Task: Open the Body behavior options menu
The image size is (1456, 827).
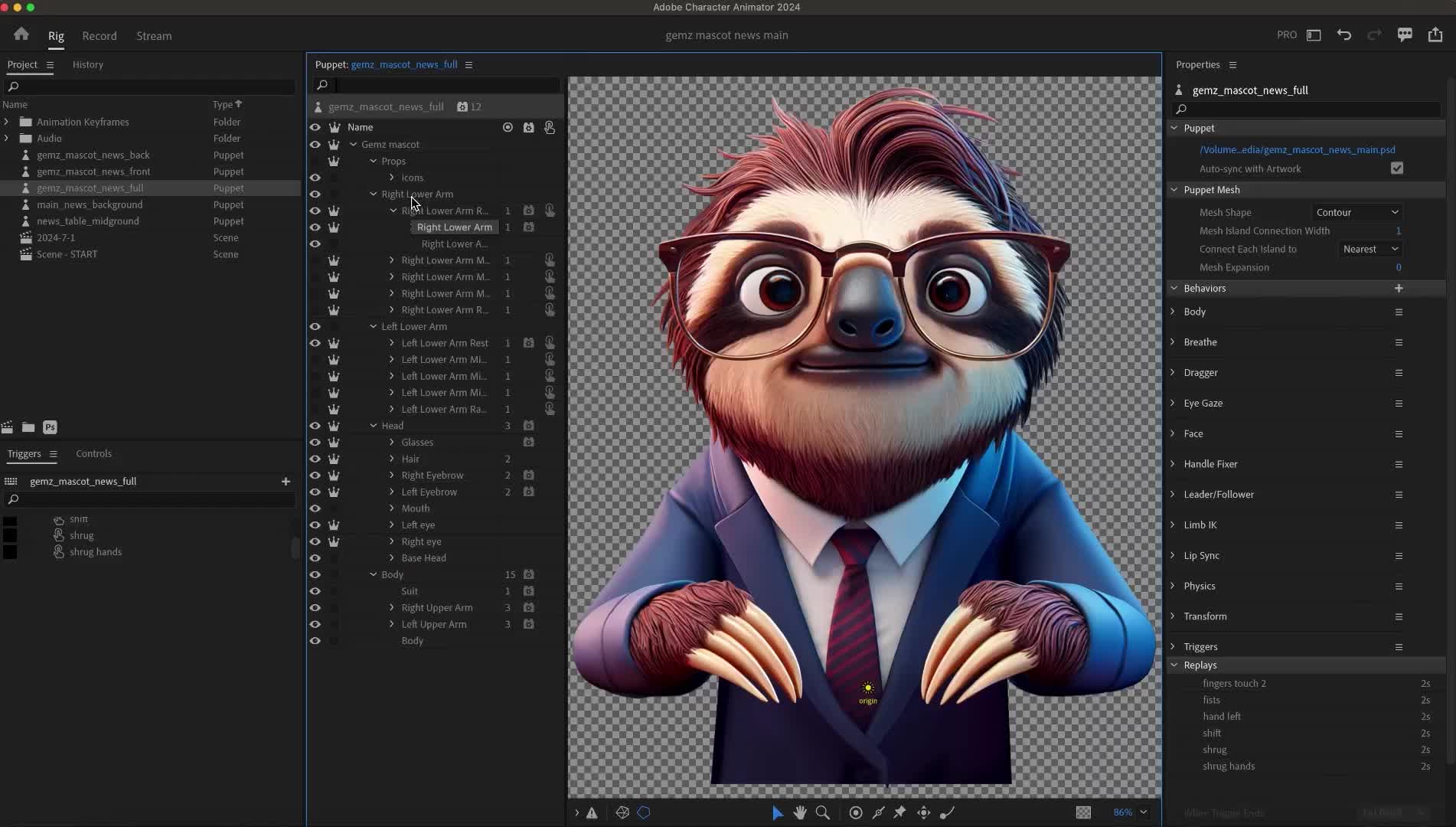Action: click(x=1399, y=312)
